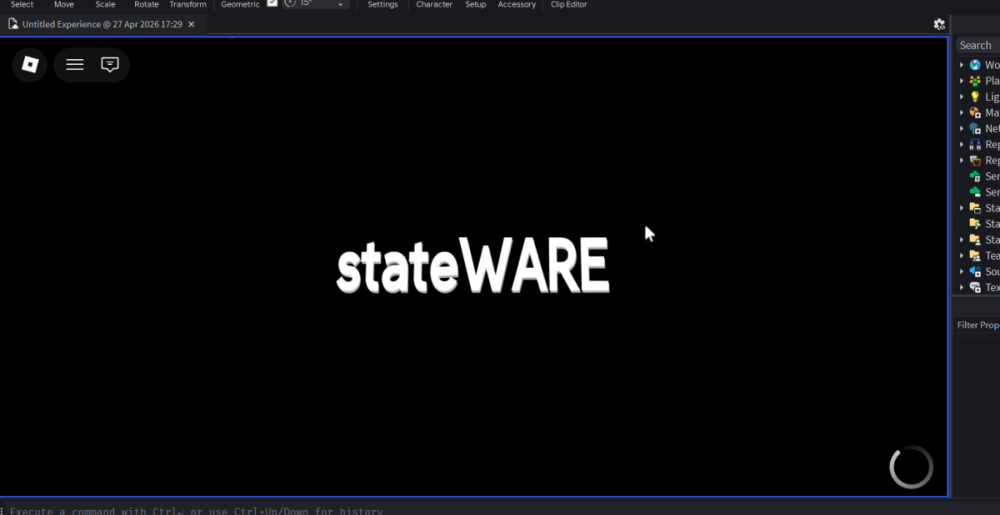
Task: Open the Accessory tool in toolbar
Action: tap(517, 4)
